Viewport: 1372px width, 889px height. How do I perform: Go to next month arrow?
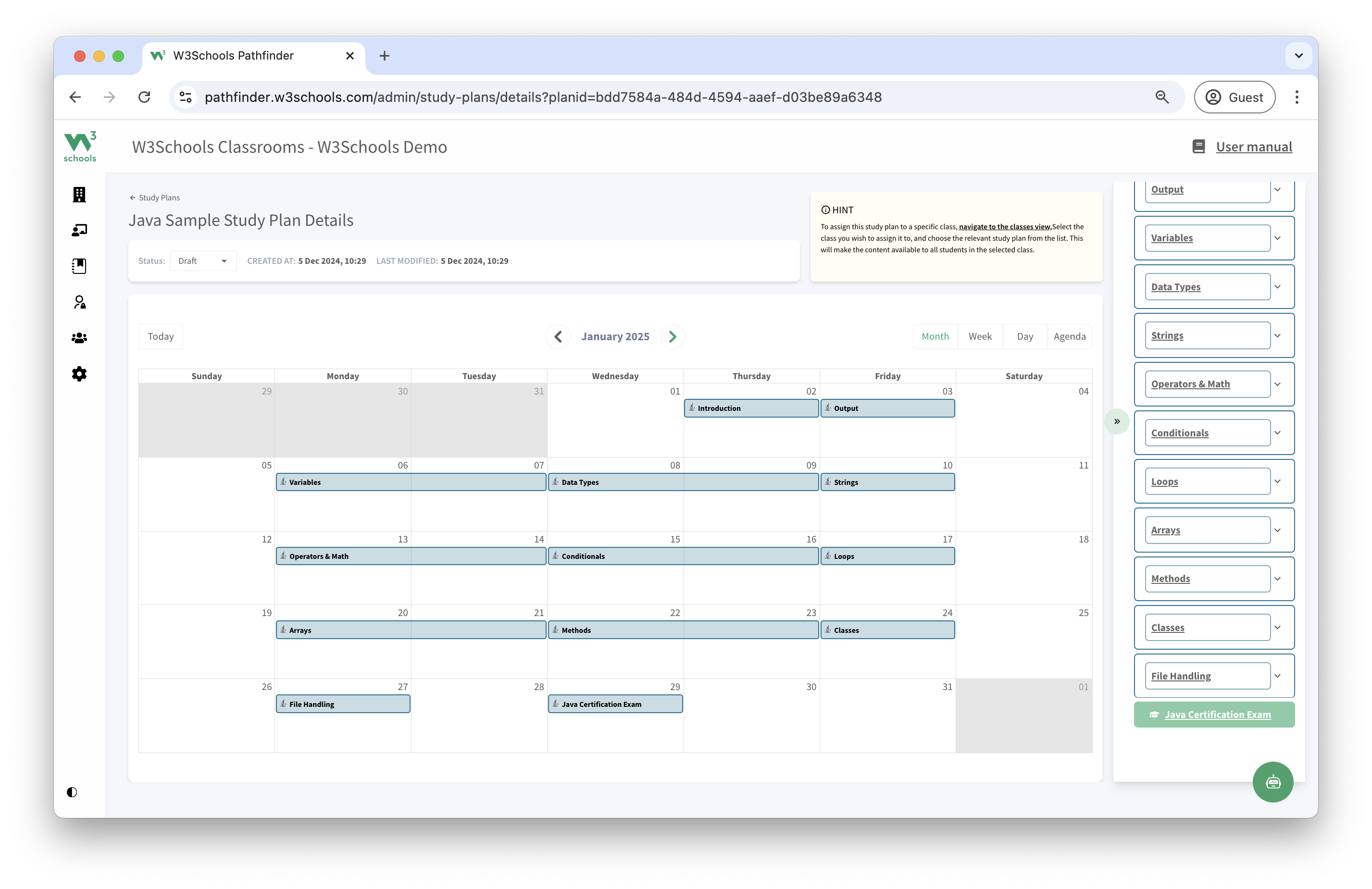672,336
